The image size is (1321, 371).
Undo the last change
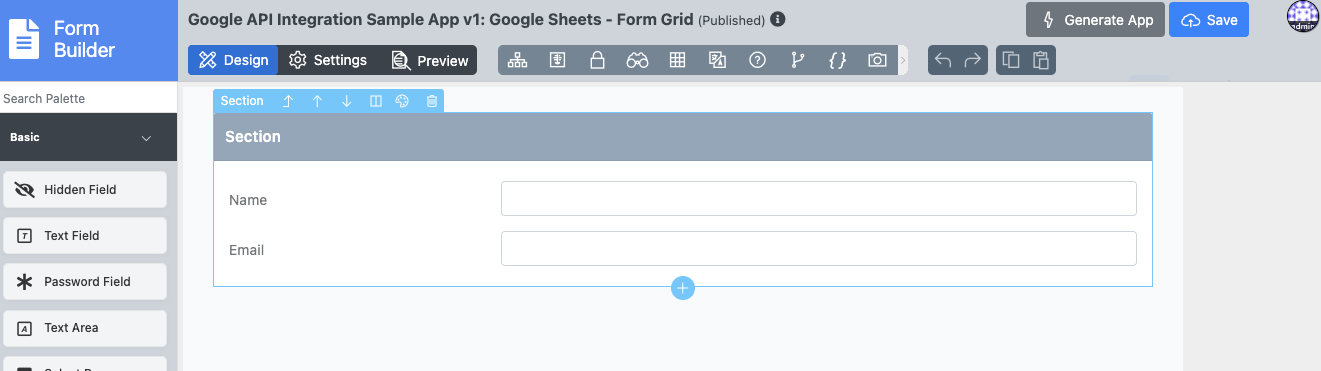tap(943, 60)
